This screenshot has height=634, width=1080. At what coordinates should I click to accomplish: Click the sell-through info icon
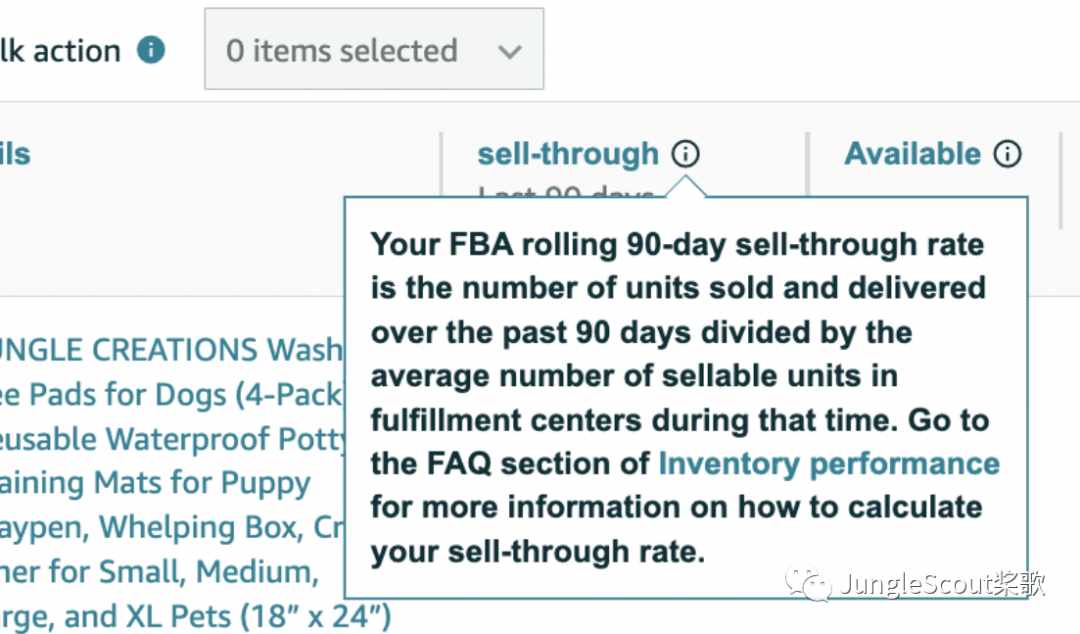coord(685,154)
